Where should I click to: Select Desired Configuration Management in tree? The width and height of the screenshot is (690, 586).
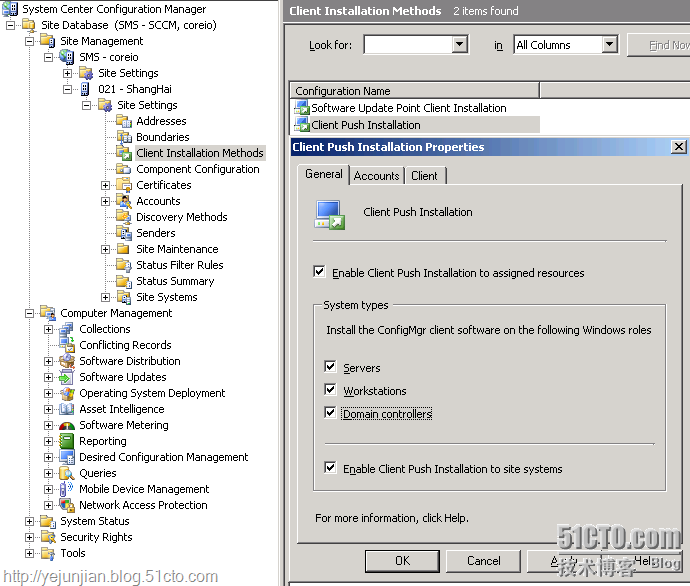point(164,457)
